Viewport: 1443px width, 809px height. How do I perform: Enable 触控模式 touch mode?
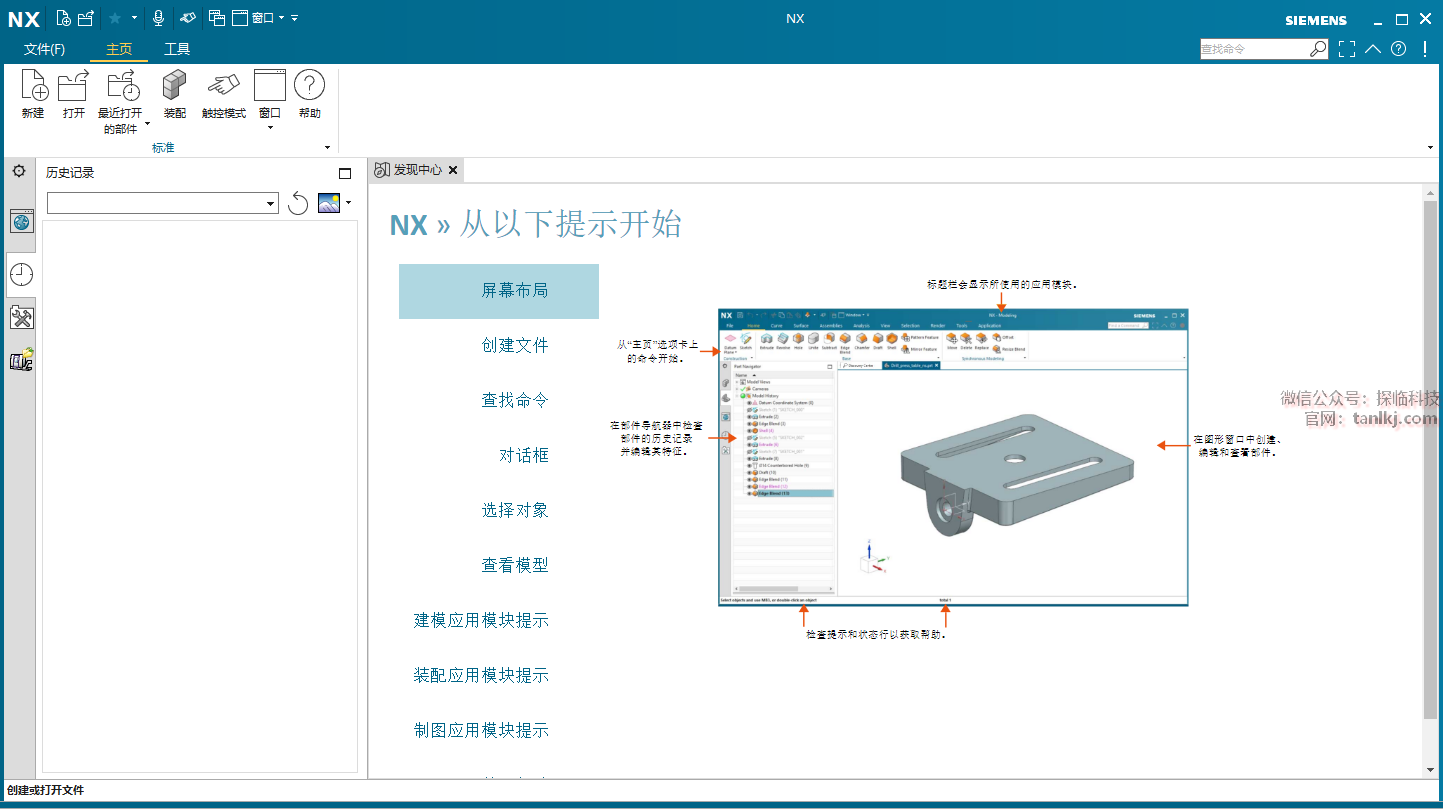[223, 88]
